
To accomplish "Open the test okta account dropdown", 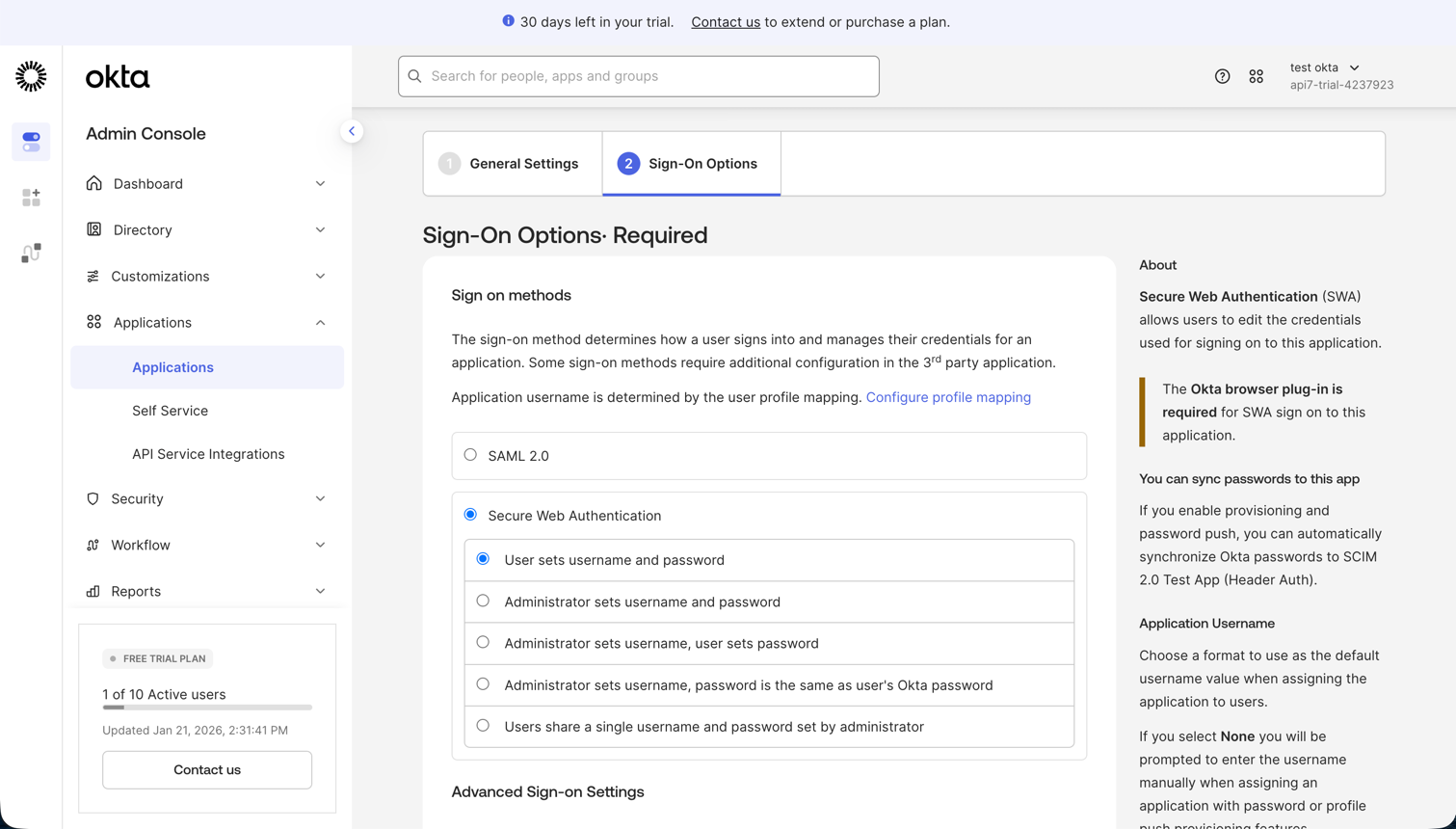I will (1324, 67).
